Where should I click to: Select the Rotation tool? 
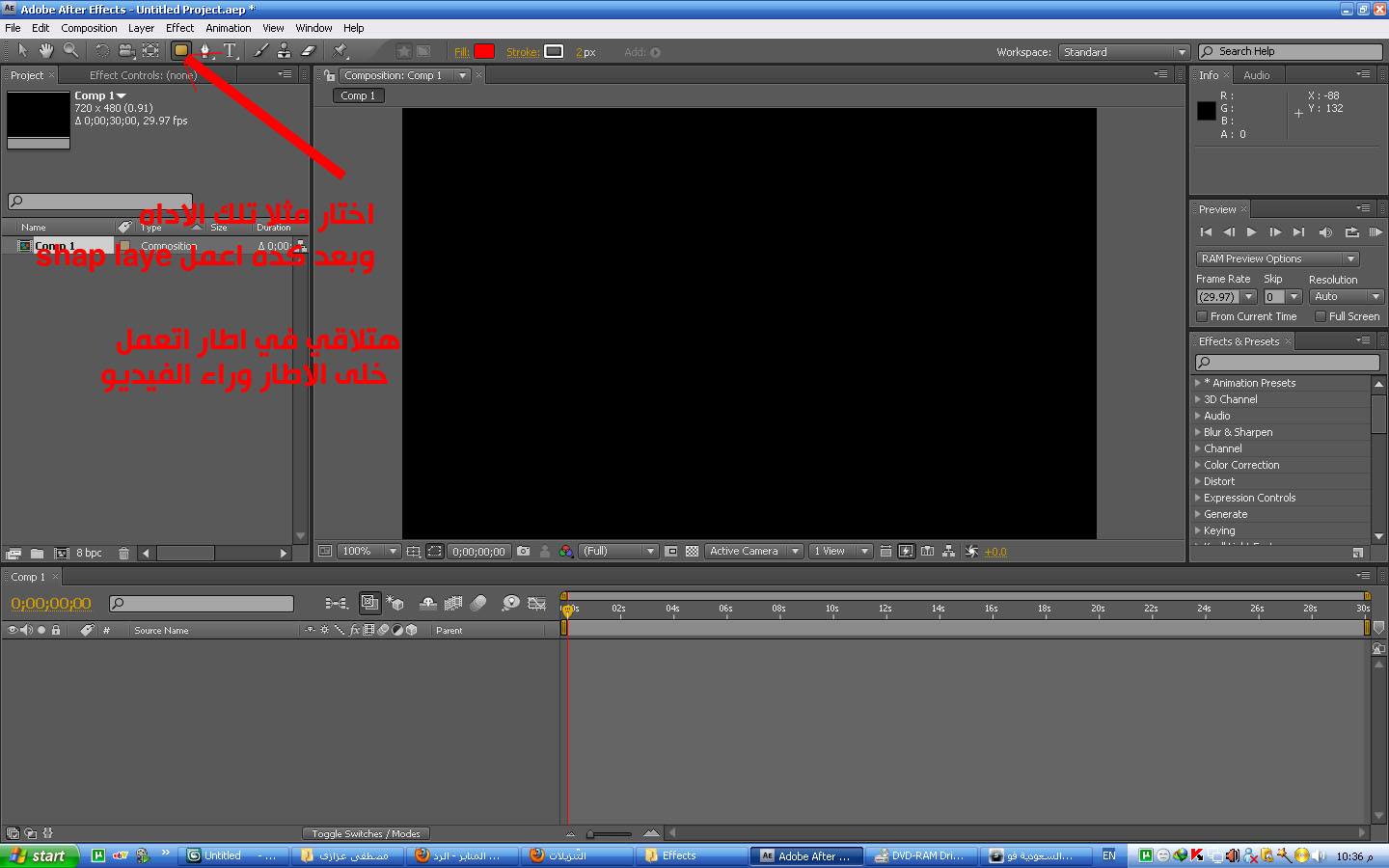coord(102,50)
